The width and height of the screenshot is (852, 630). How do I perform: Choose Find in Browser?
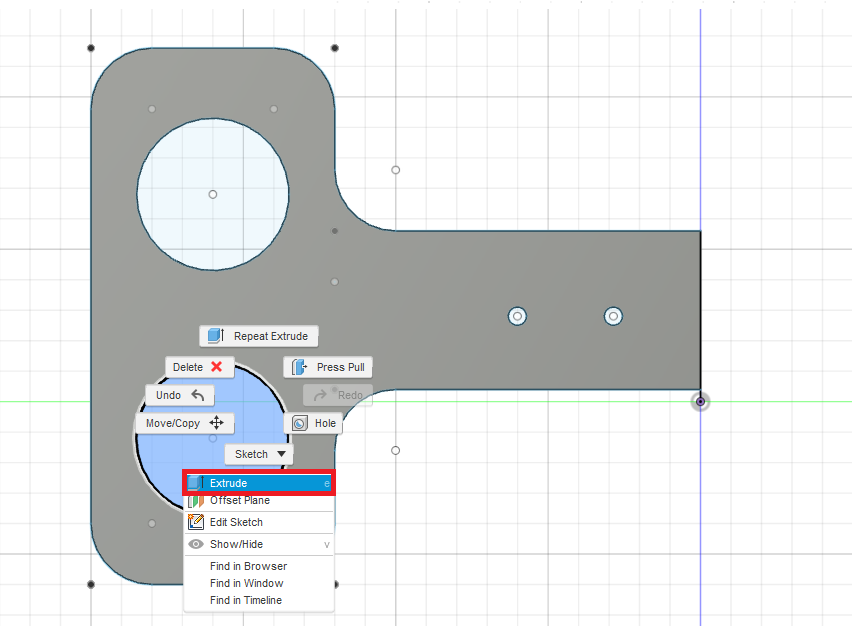coord(247,566)
